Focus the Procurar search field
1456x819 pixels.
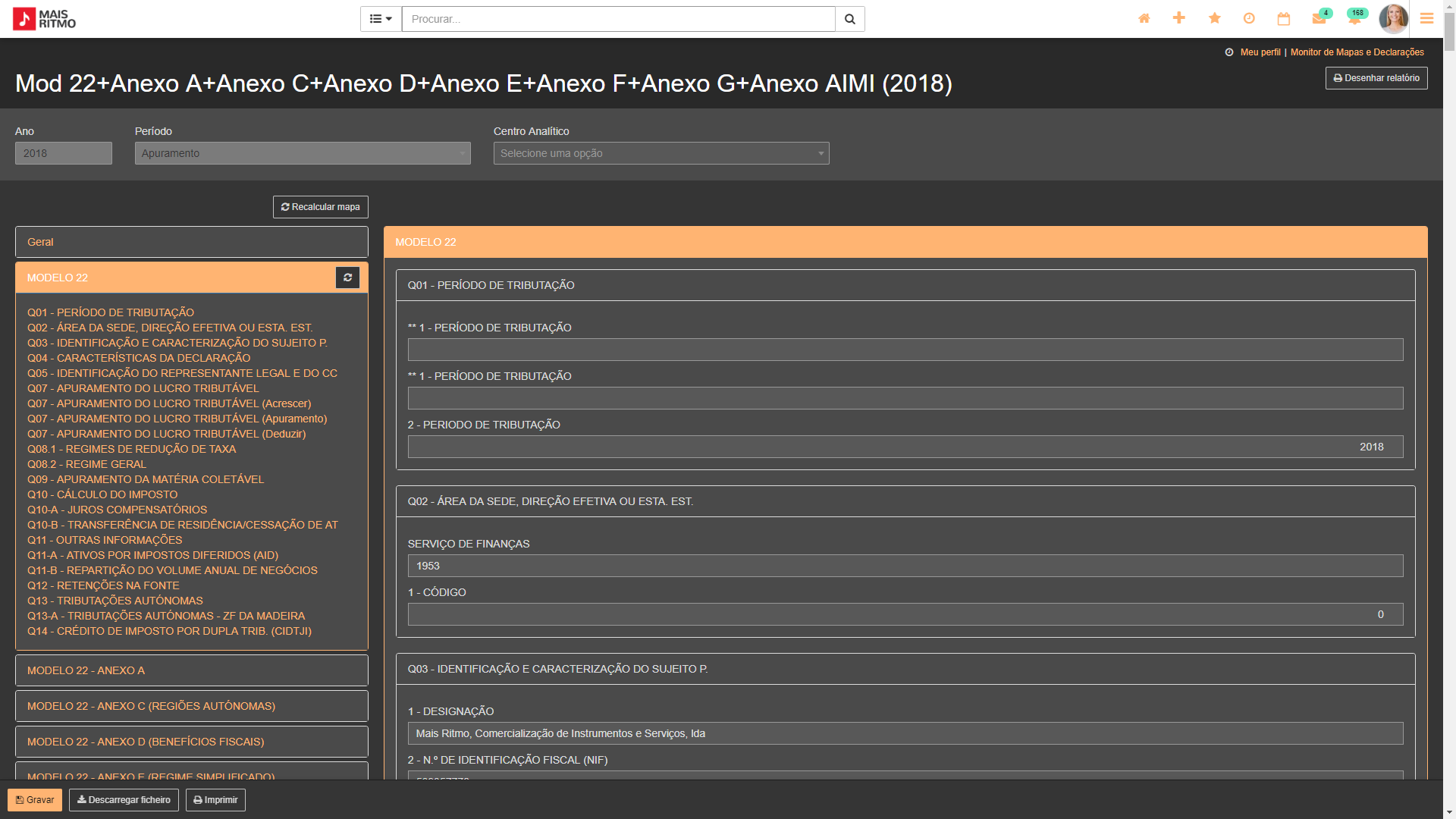point(618,19)
